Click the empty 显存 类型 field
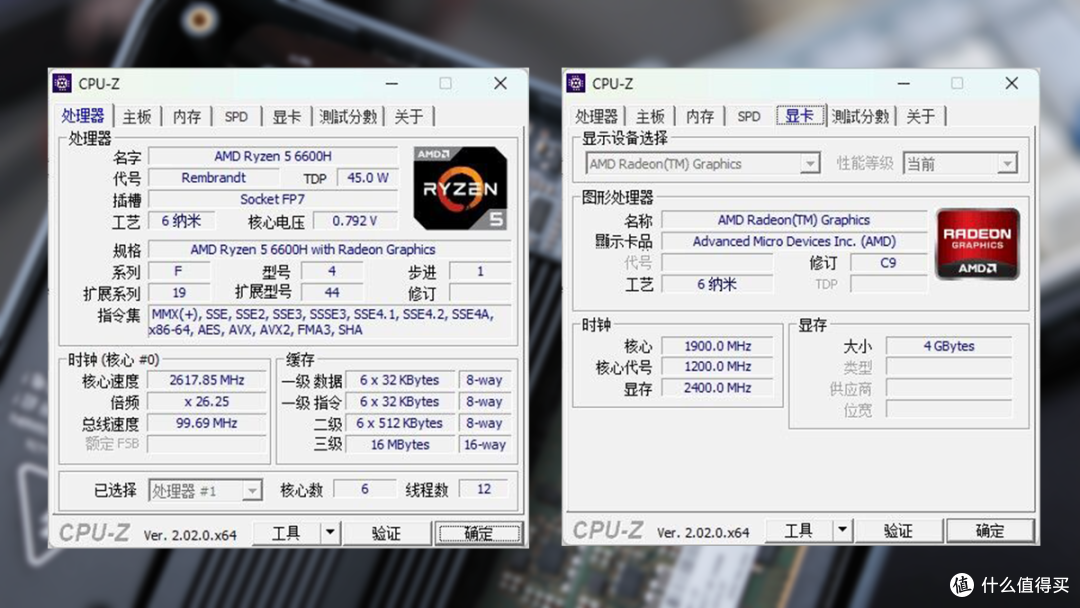This screenshot has width=1080, height=608. pos(949,367)
